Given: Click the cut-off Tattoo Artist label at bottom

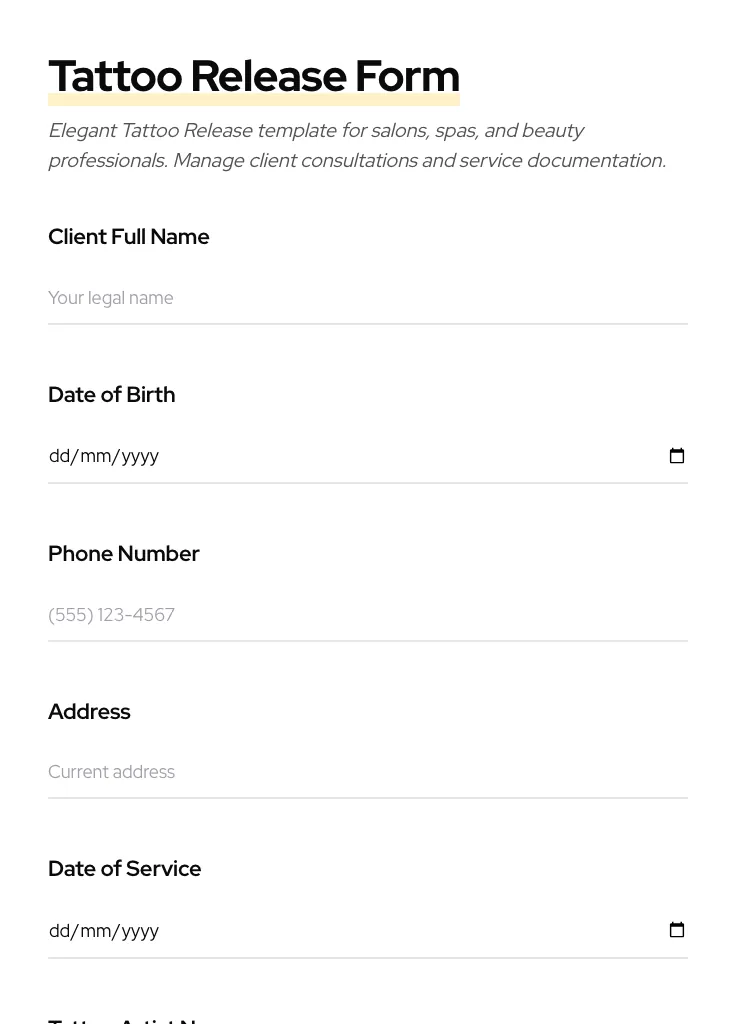Looking at the screenshot, I should pos(124,1019).
